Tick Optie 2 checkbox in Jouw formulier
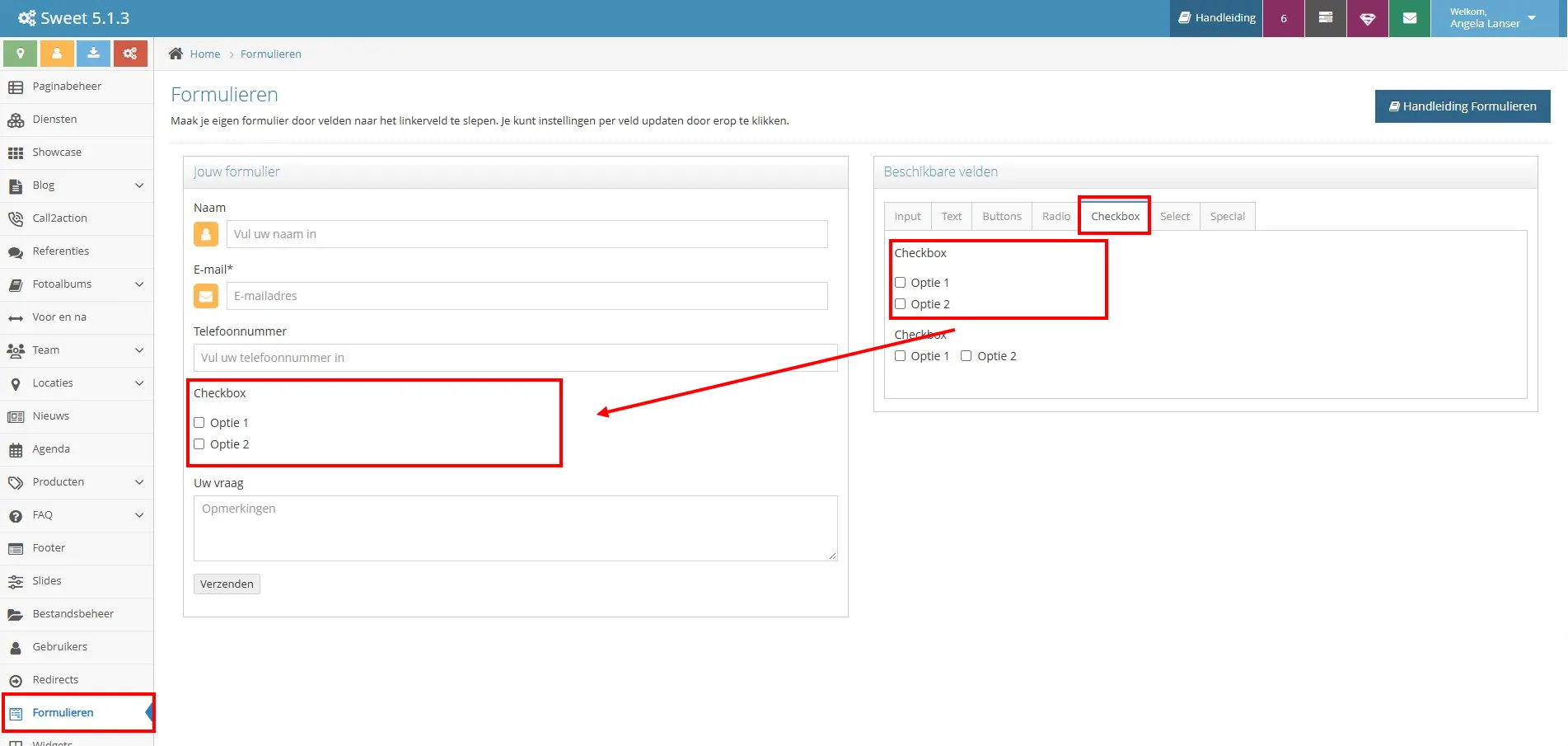The image size is (1568, 746). click(199, 444)
